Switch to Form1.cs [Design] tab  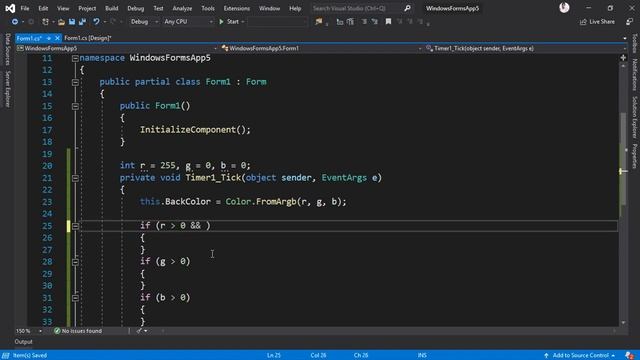click(88, 38)
